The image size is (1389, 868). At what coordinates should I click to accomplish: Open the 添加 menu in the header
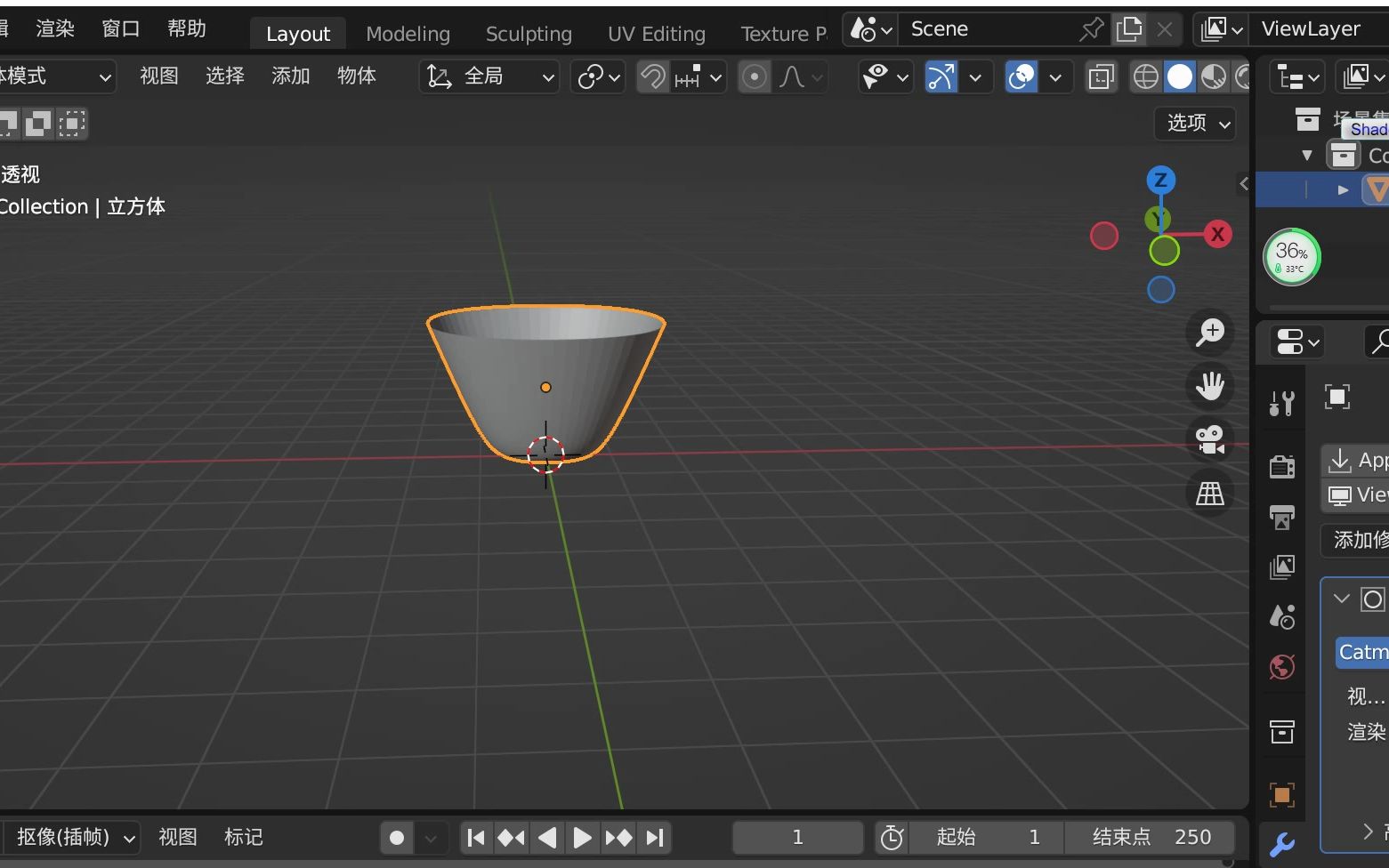click(290, 76)
